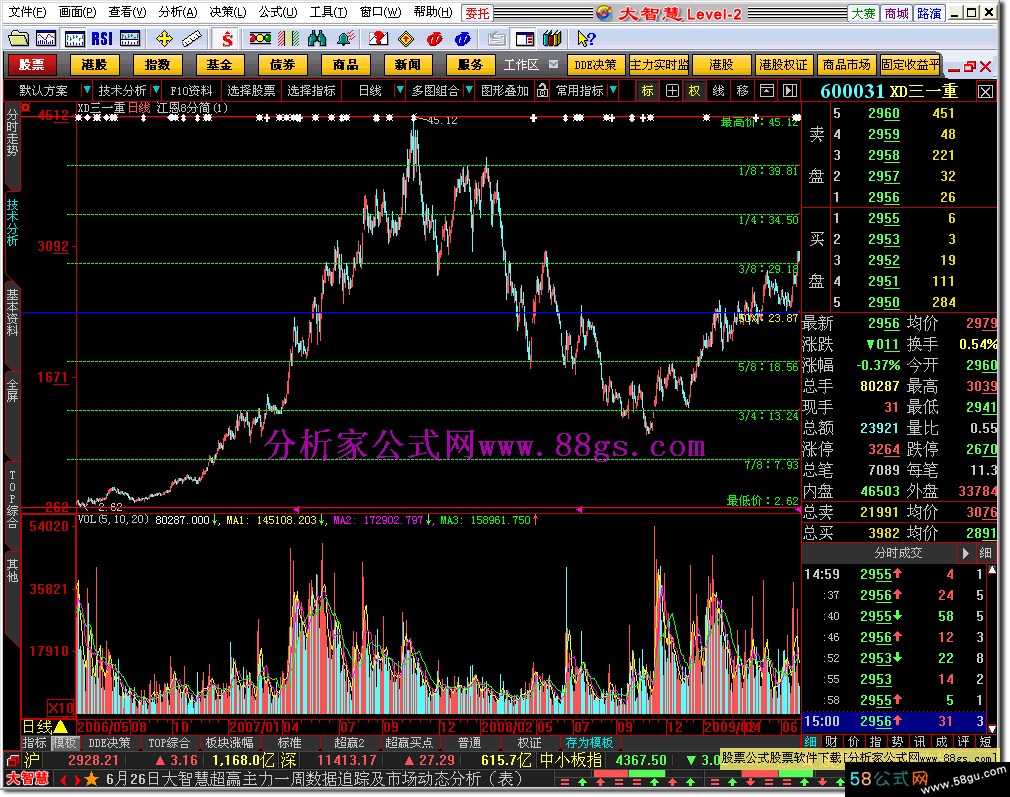Switch to the 技术分析 side tab
This screenshot has height=797, width=1010.
(12, 222)
